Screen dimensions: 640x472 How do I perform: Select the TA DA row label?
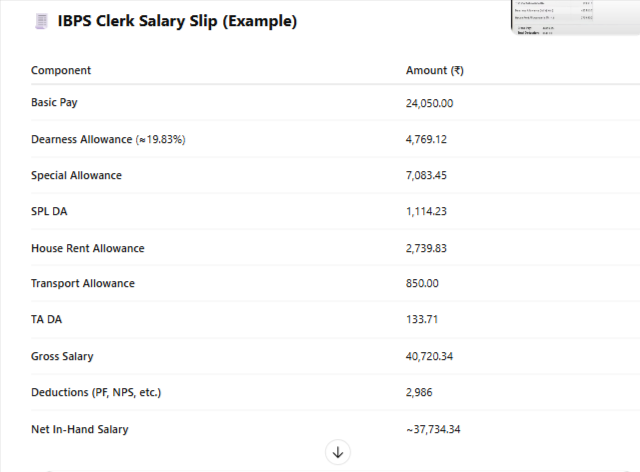(x=48, y=320)
